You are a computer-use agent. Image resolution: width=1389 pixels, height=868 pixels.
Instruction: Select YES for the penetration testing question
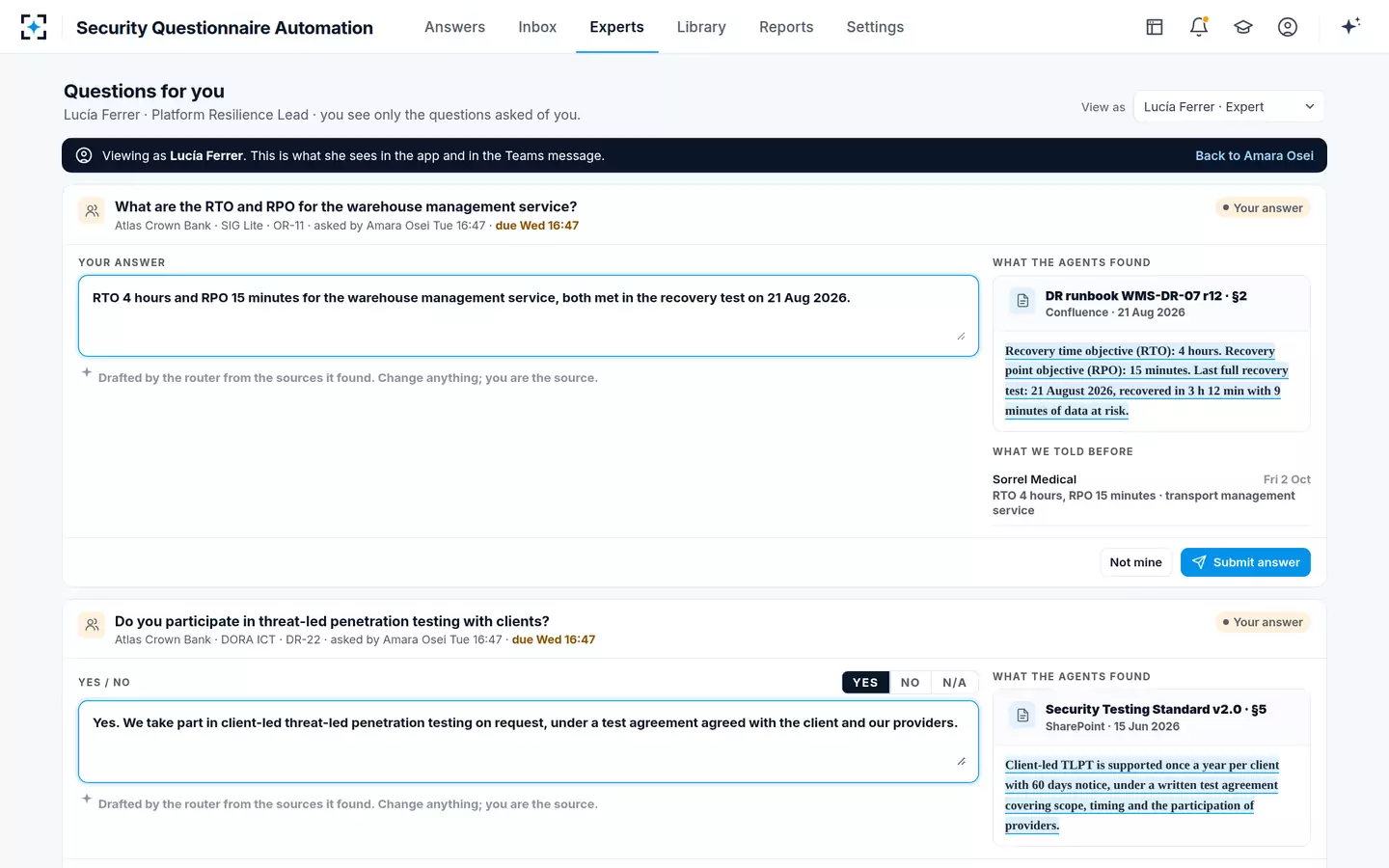point(865,683)
